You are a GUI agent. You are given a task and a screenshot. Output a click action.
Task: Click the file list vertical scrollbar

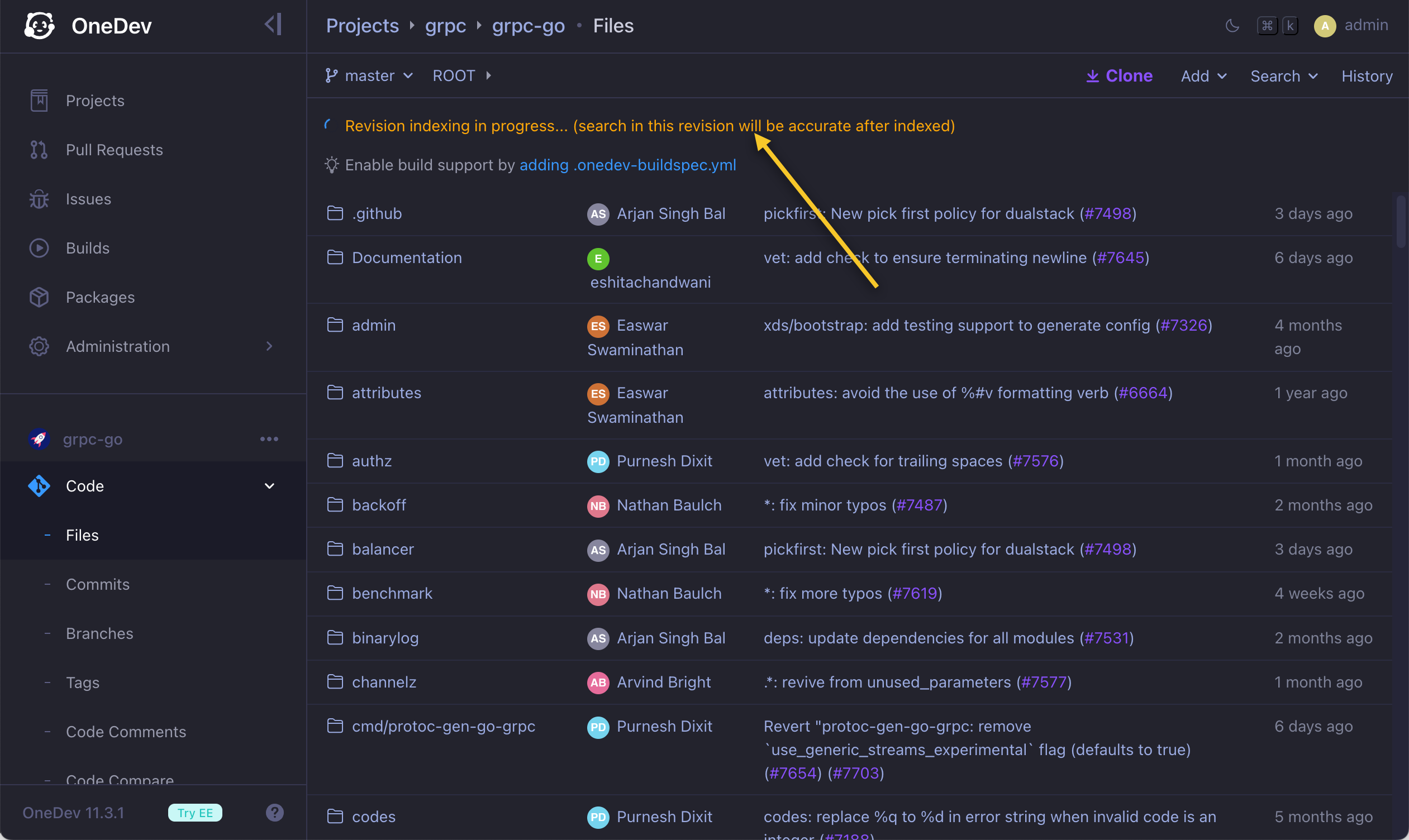pyautogui.click(x=1400, y=221)
